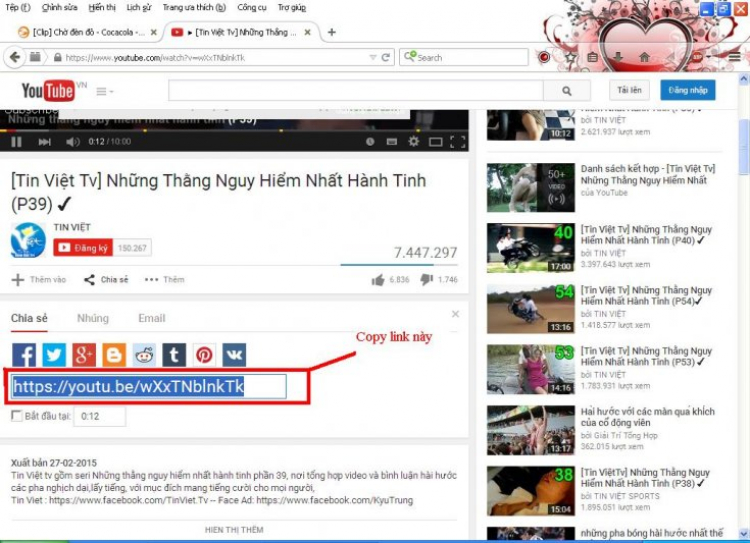
Task: Switch to Coca-Cola clip browser tab
Action: tap(88, 32)
